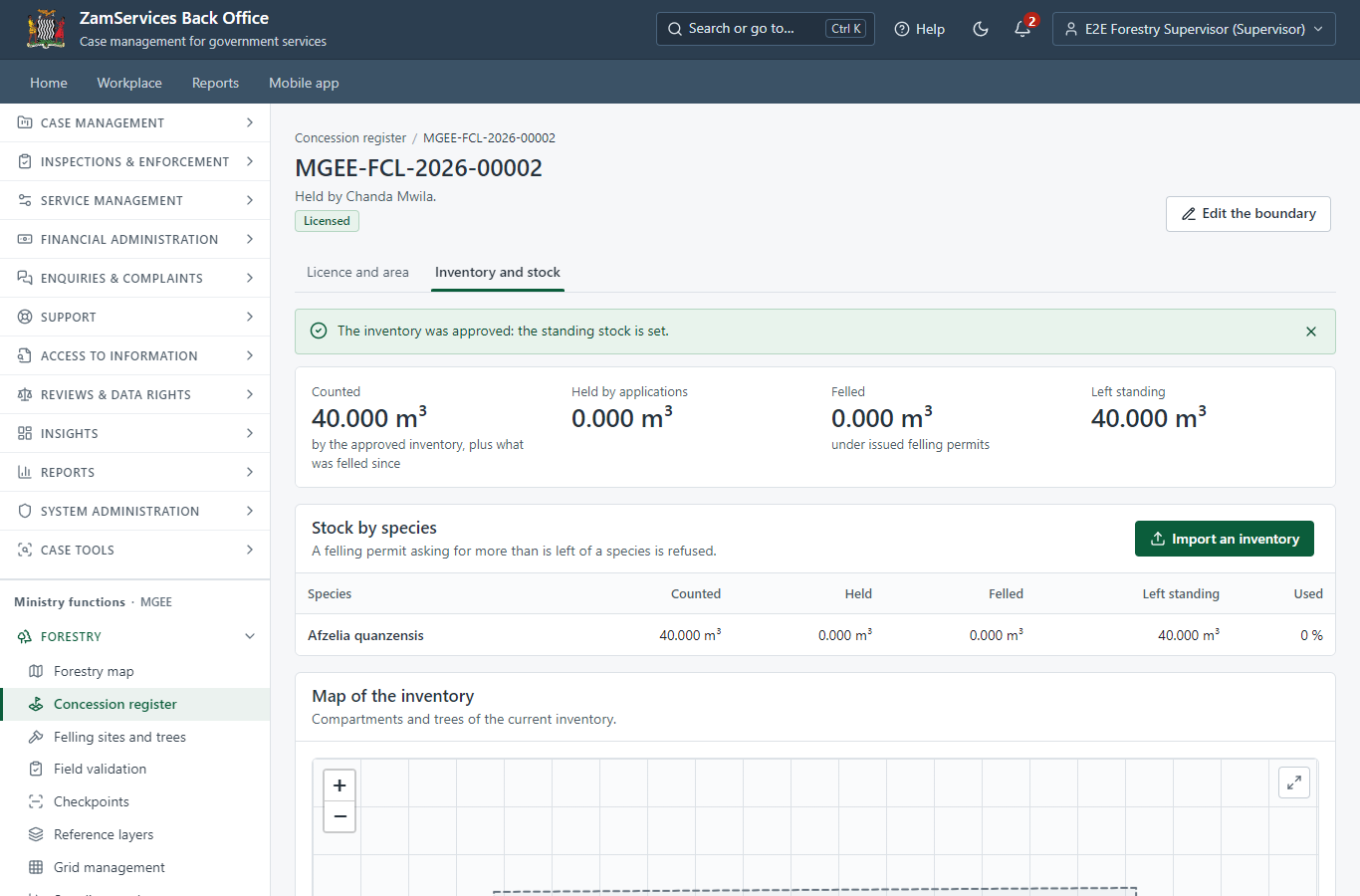Expand the Support section
1360x896 pixels.
coord(134,317)
